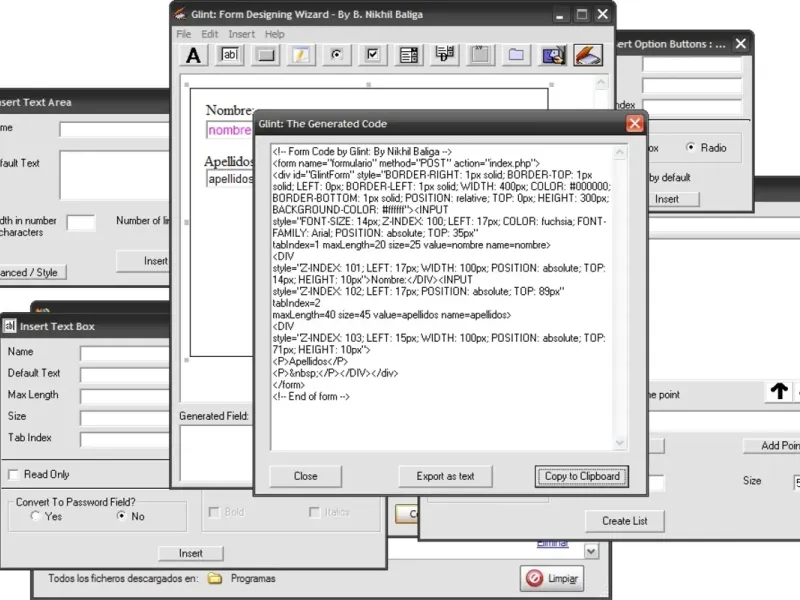Image resolution: width=800 pixels, height=600 pixels.
Task: Click the Default Text field in Insert Text Box
Action: [x=126, y=374]
